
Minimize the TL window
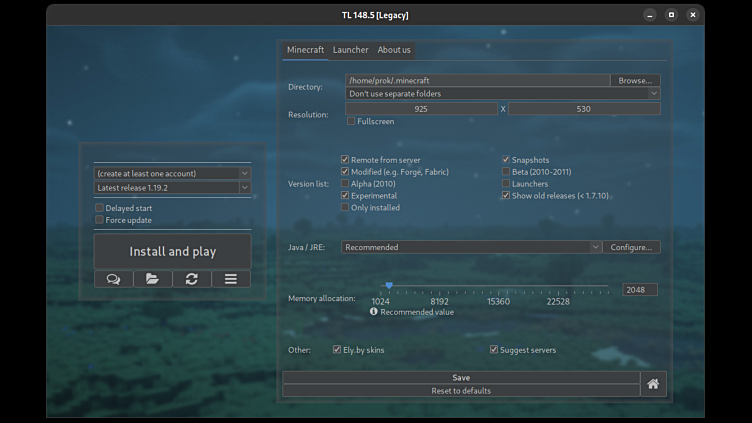650,15
